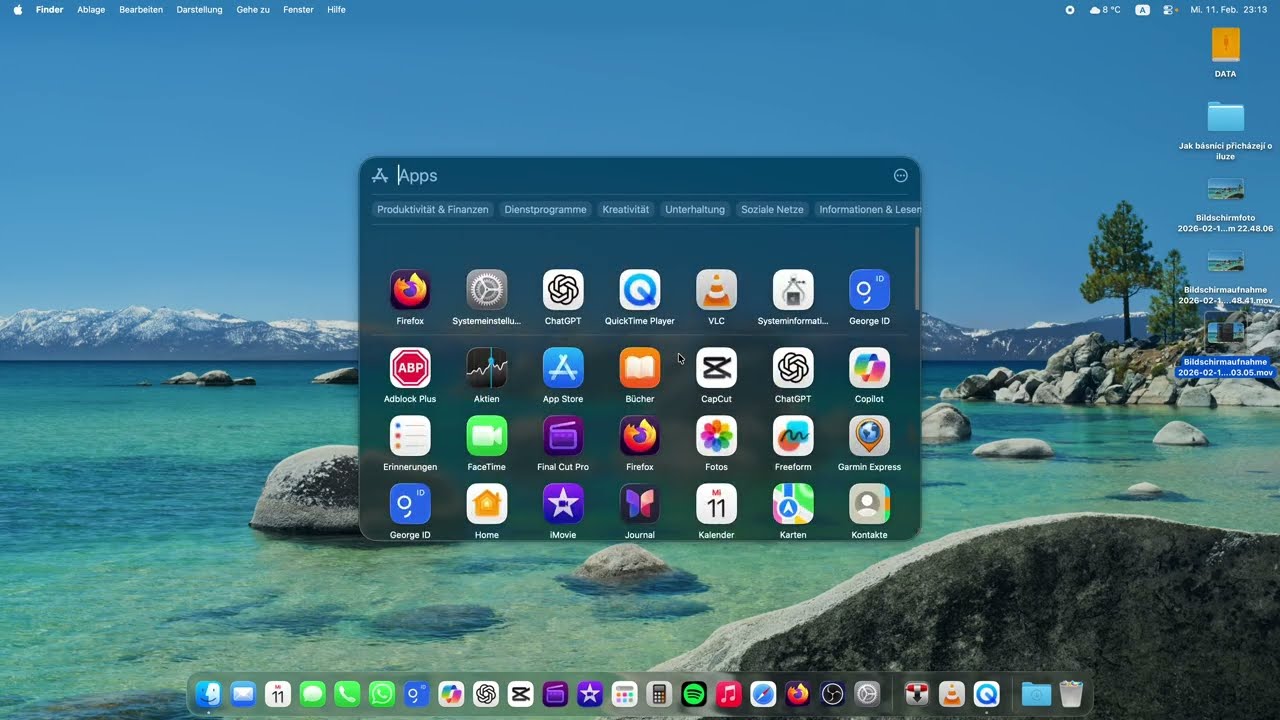
Task: Open the Bearbeiten menu
Action: (x=141, y=9)
